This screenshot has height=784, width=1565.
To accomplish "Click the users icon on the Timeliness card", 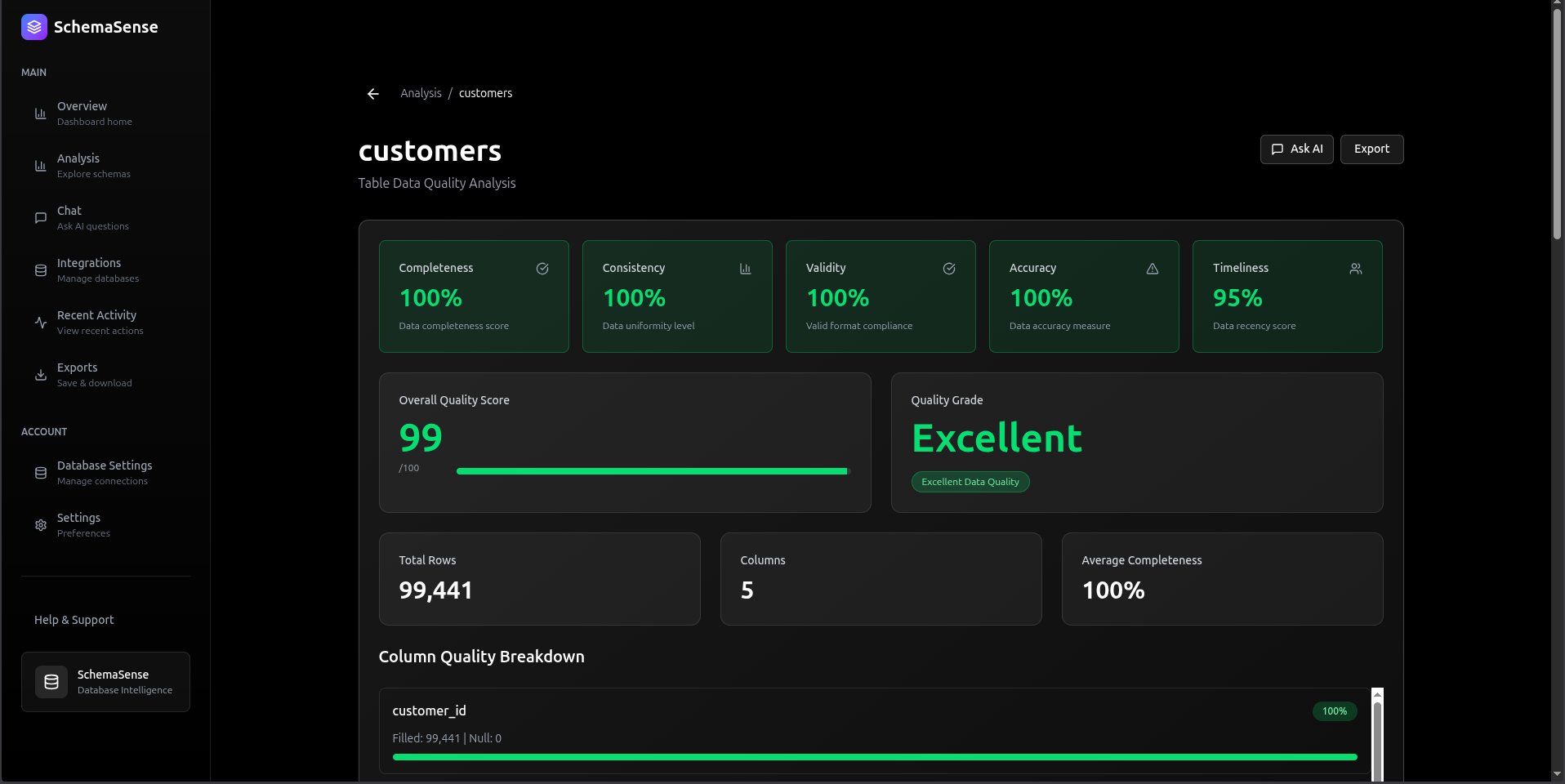I will click(x=1355, y=269).
